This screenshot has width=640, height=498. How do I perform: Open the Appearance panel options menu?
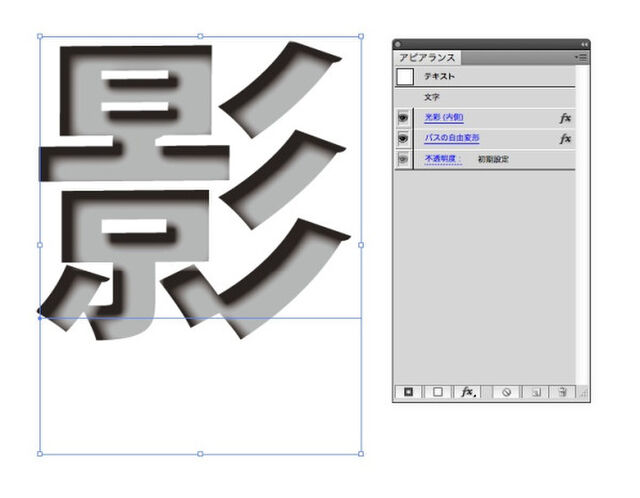(x=581, y=58)
